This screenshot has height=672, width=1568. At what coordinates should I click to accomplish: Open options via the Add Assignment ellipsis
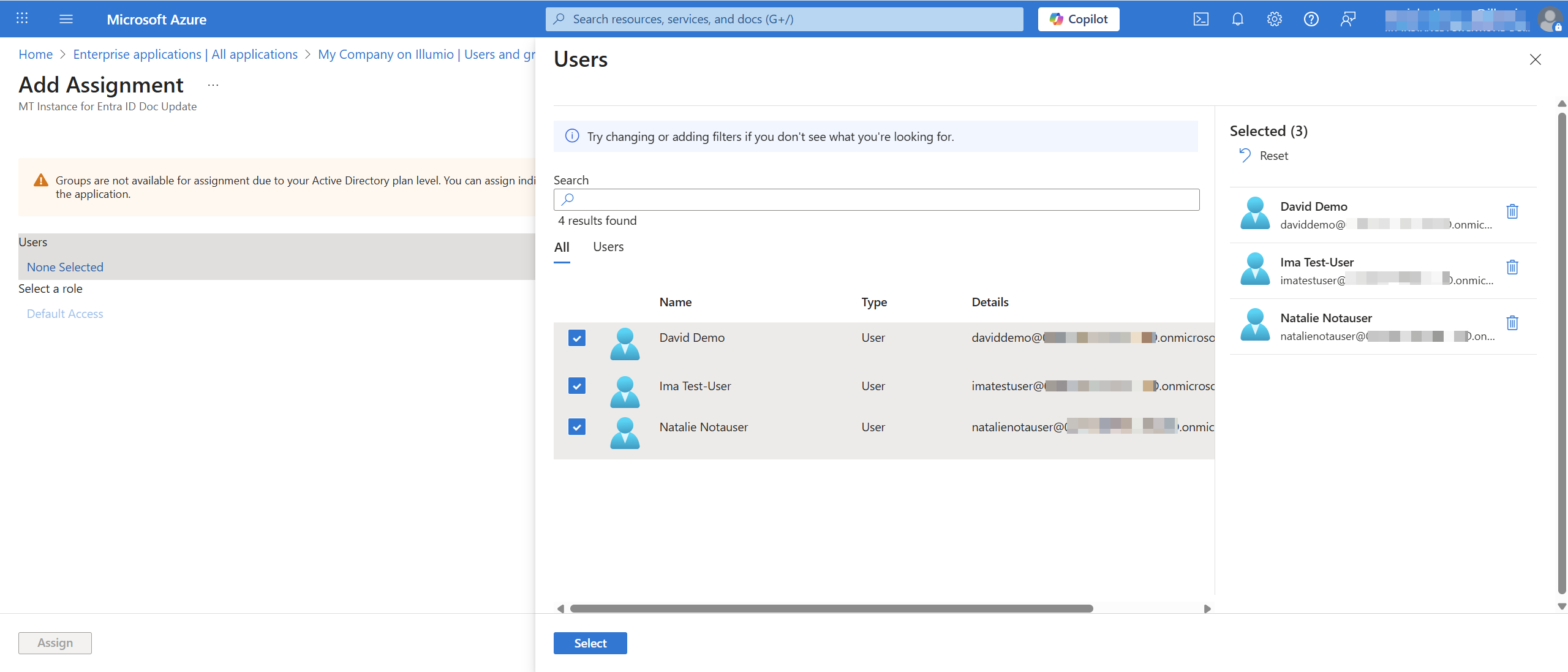pyautogui.click(x=213, y=85)
